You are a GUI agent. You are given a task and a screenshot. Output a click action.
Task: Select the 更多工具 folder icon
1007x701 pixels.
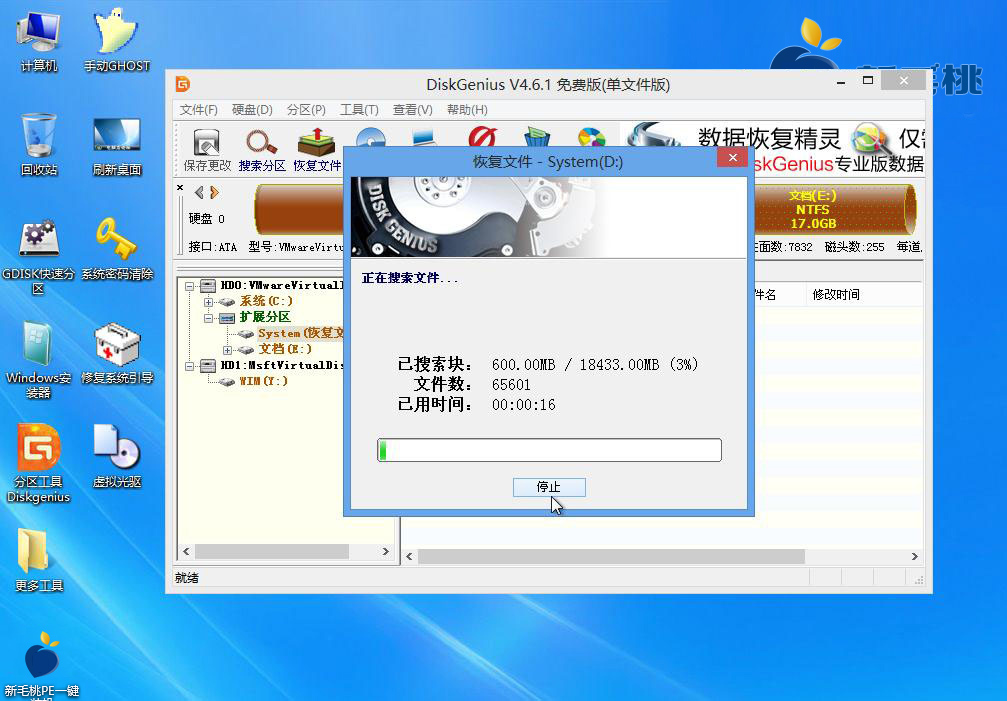point(39,560)
